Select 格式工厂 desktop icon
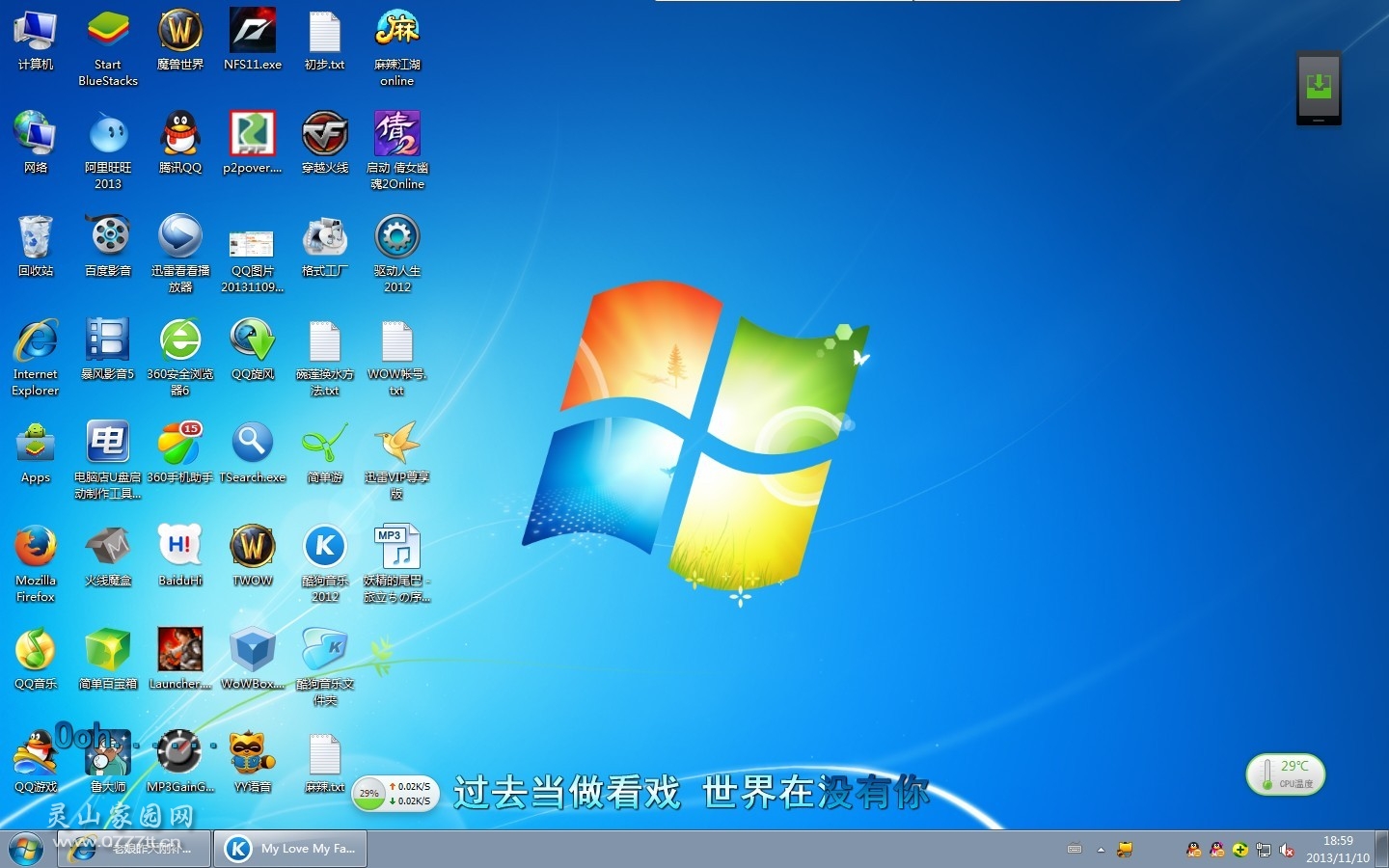Viewport: 1389px width, 868px height. [325, 247]
